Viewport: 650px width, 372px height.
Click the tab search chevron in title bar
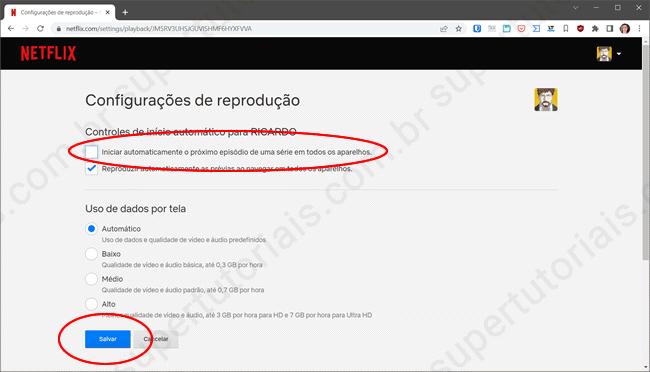point(575,7)
